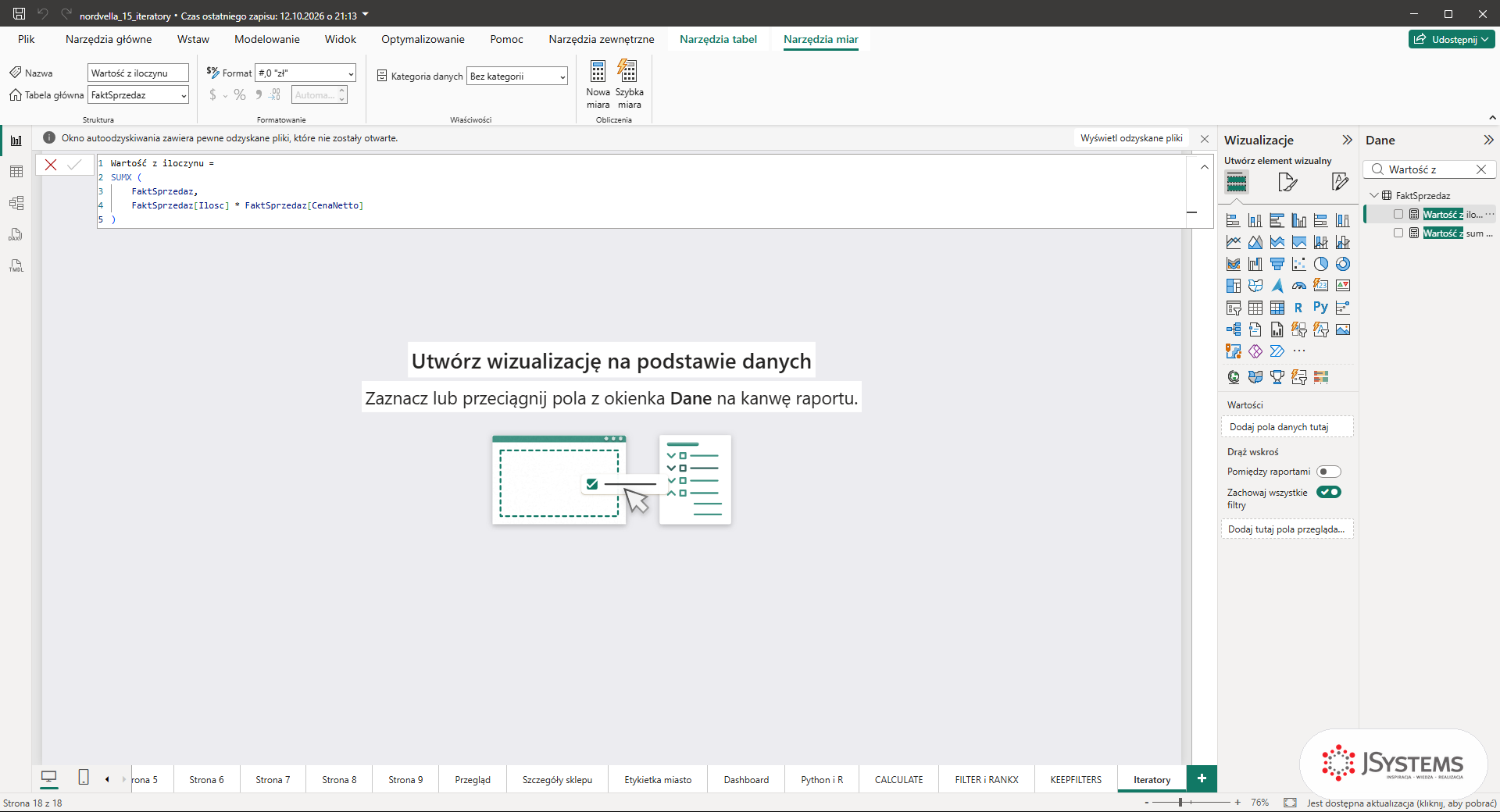Viewport: 1500px width, 812px height.
Task: Click the update available link in the status bar
Action: [1402, 803]
